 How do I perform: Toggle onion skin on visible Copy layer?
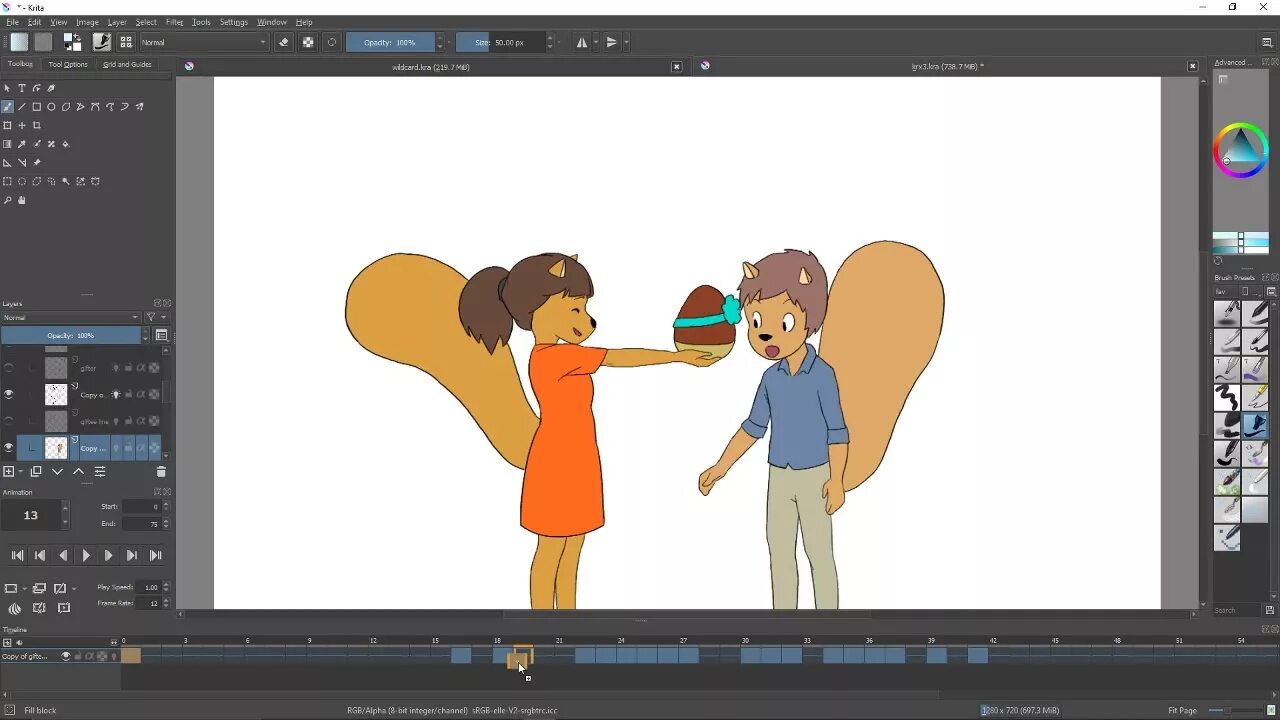pos(115,395)
